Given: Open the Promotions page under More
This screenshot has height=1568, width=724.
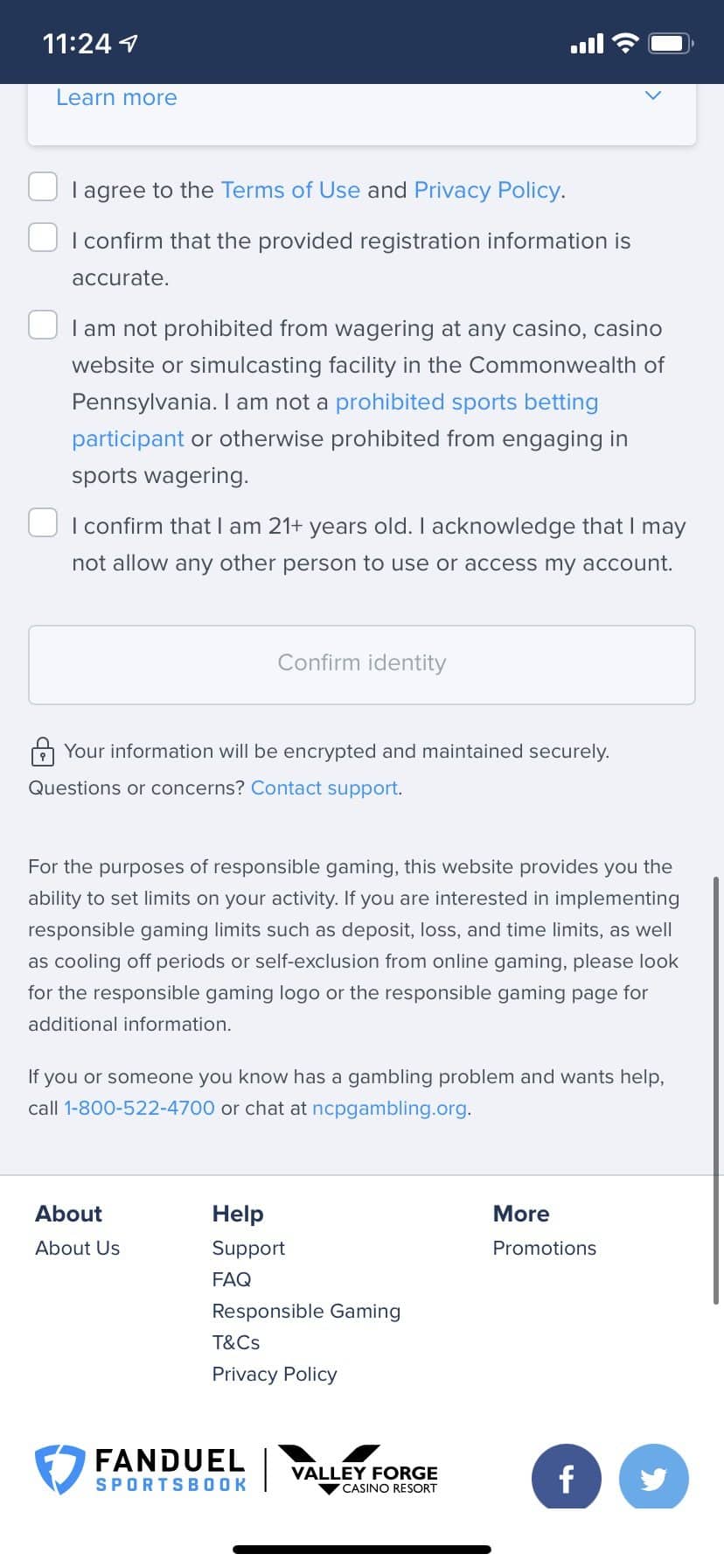Looking at the screenshot, I should pos(544,1248).
